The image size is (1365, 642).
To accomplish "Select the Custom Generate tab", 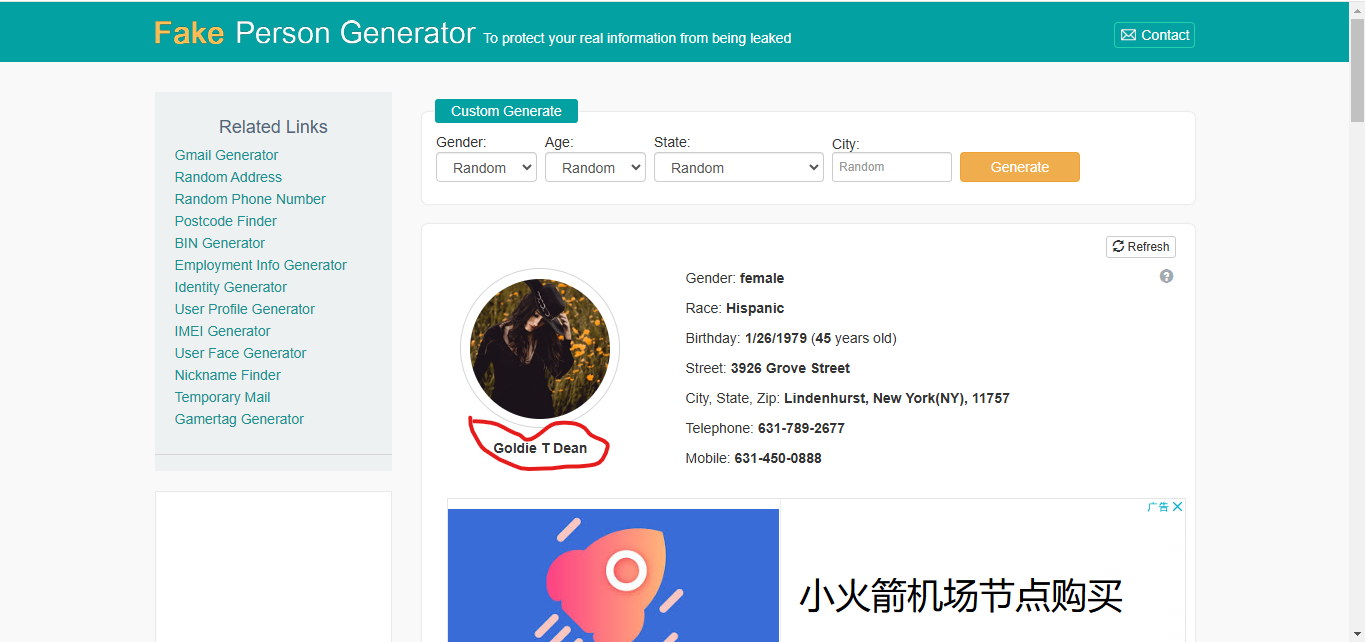I will pyautogui.click(x=506, y=111).
